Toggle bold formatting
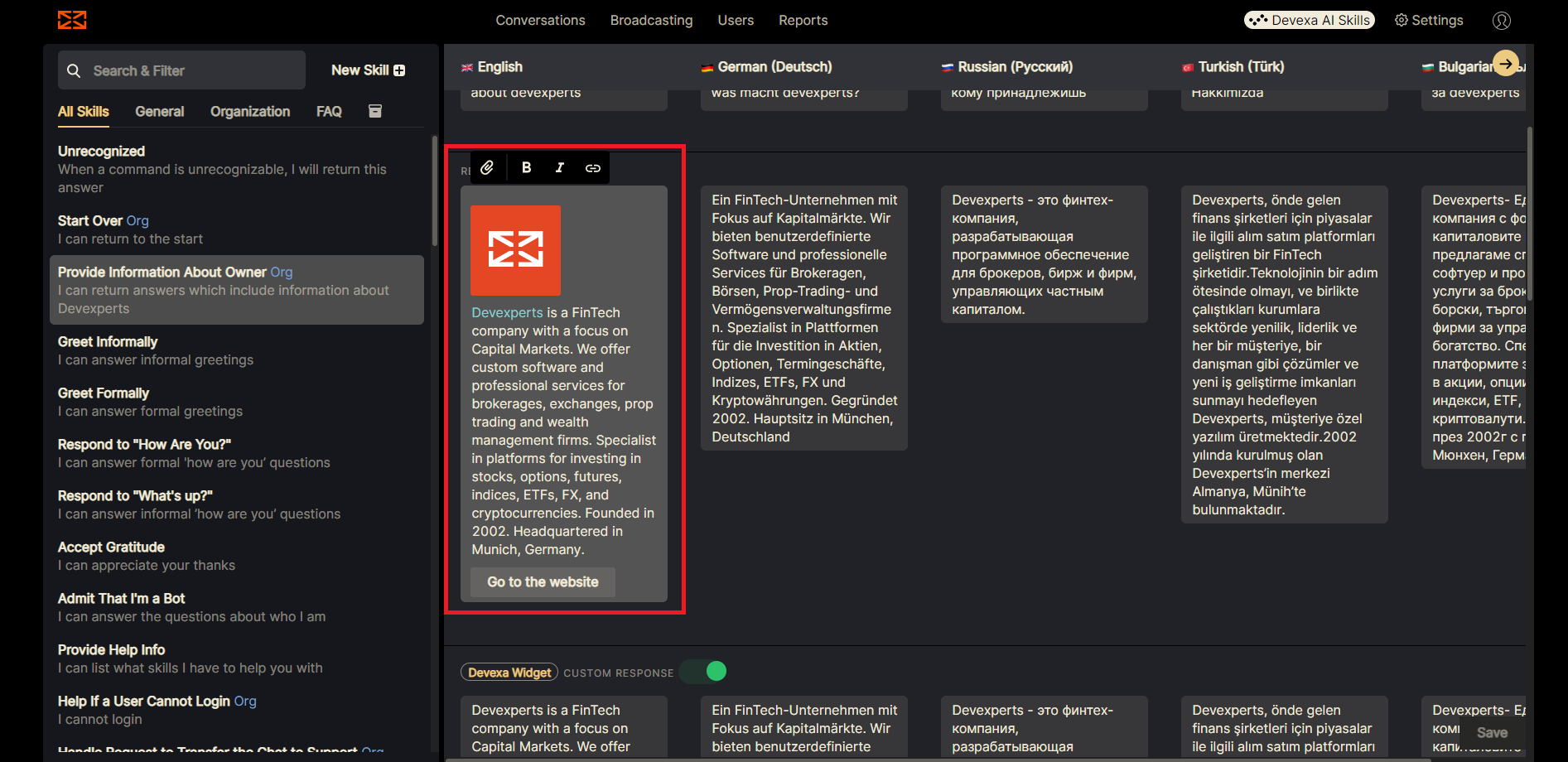The width and height of the screenshot is (1568, 762). [x=526, y=167]
